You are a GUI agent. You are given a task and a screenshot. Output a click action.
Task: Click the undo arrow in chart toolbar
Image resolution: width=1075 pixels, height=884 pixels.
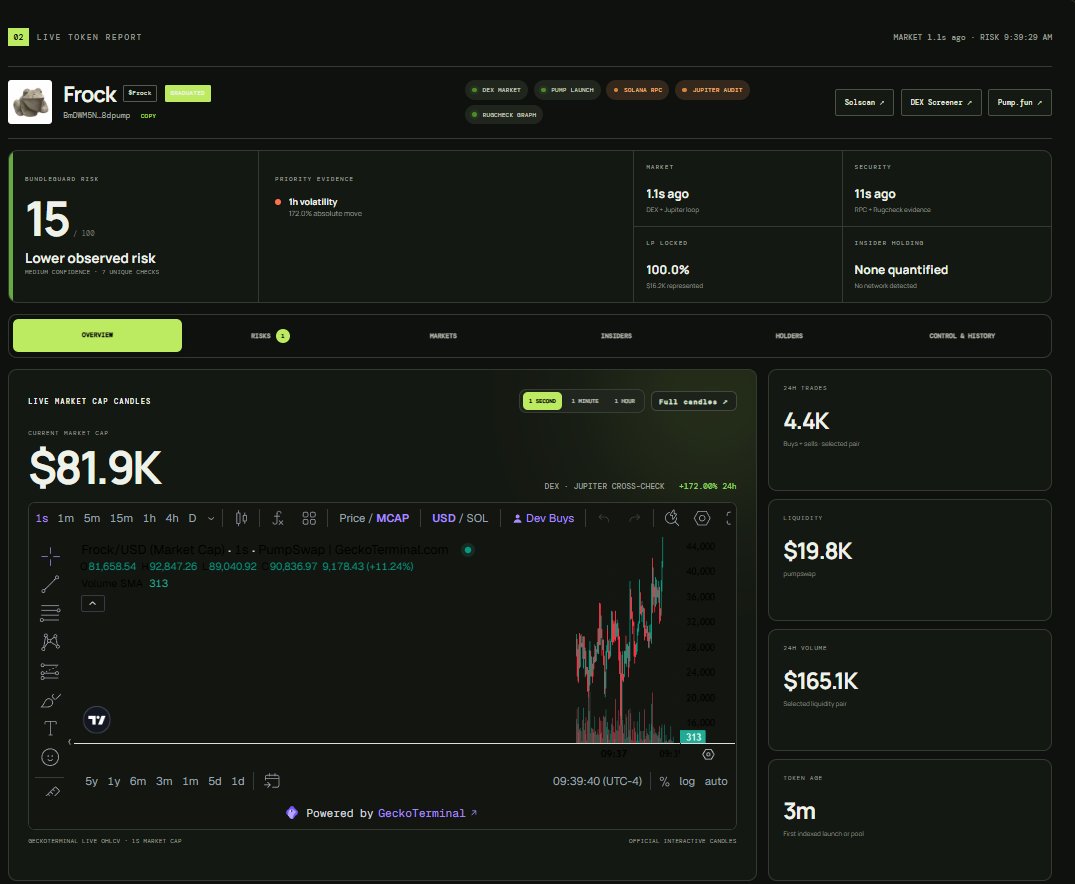[603, 518]
